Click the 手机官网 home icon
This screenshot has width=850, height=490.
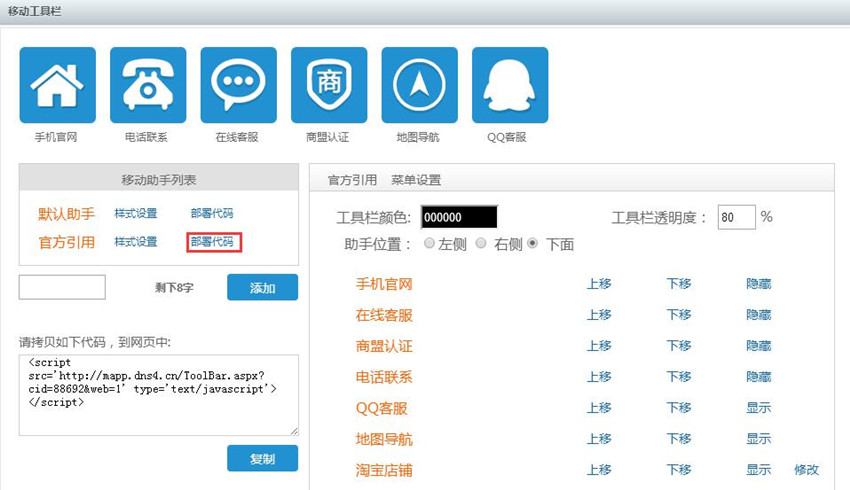[57, 85]
